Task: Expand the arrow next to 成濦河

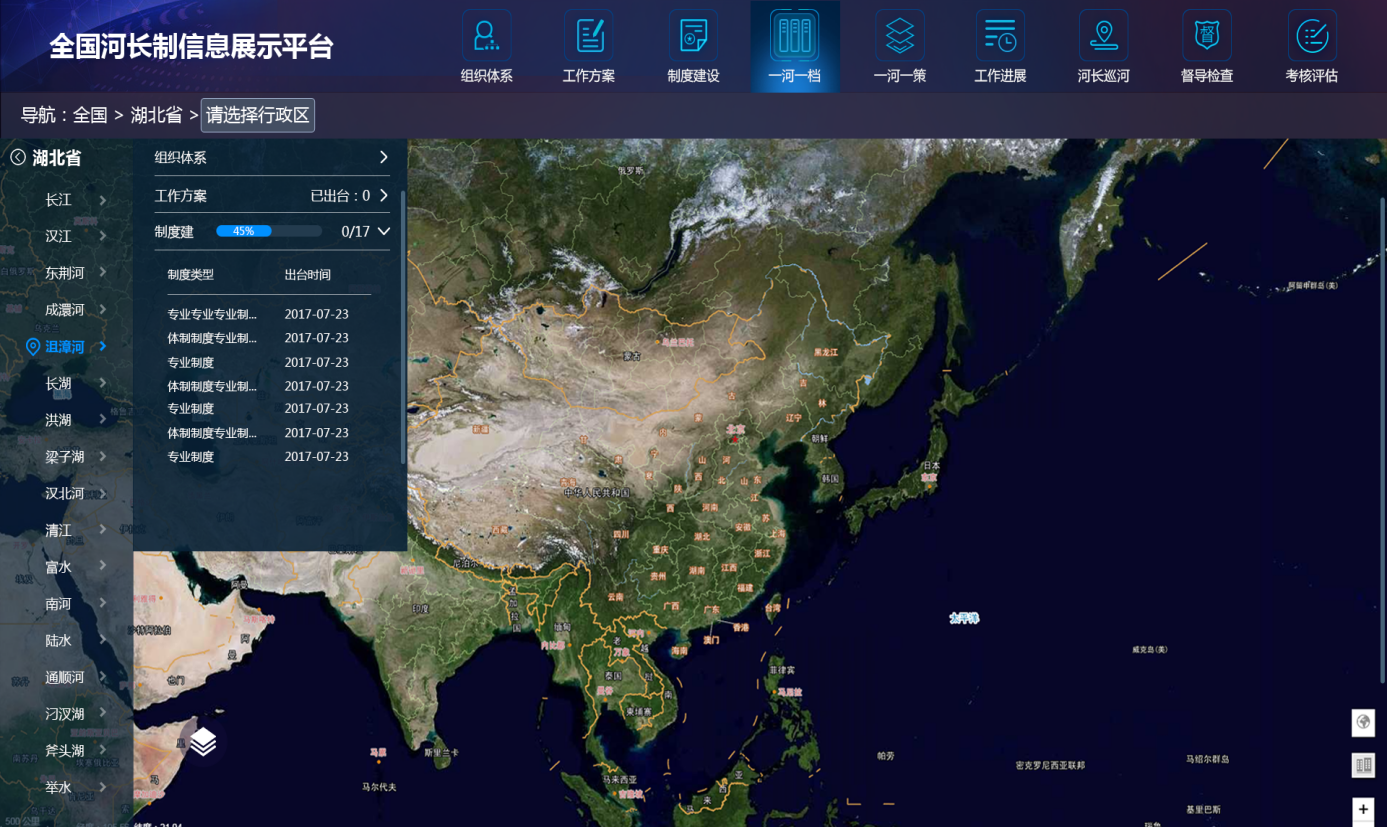Action: click(102, 310)
